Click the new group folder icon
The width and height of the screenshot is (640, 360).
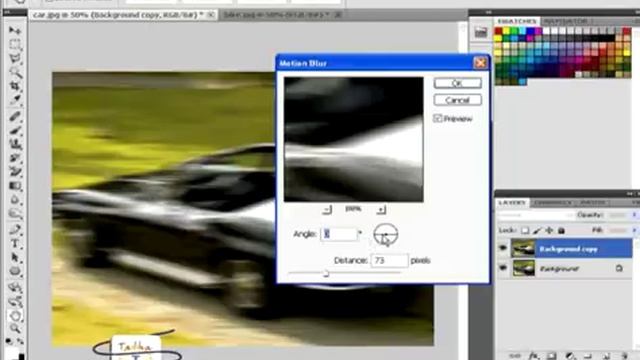coord(588,356)
